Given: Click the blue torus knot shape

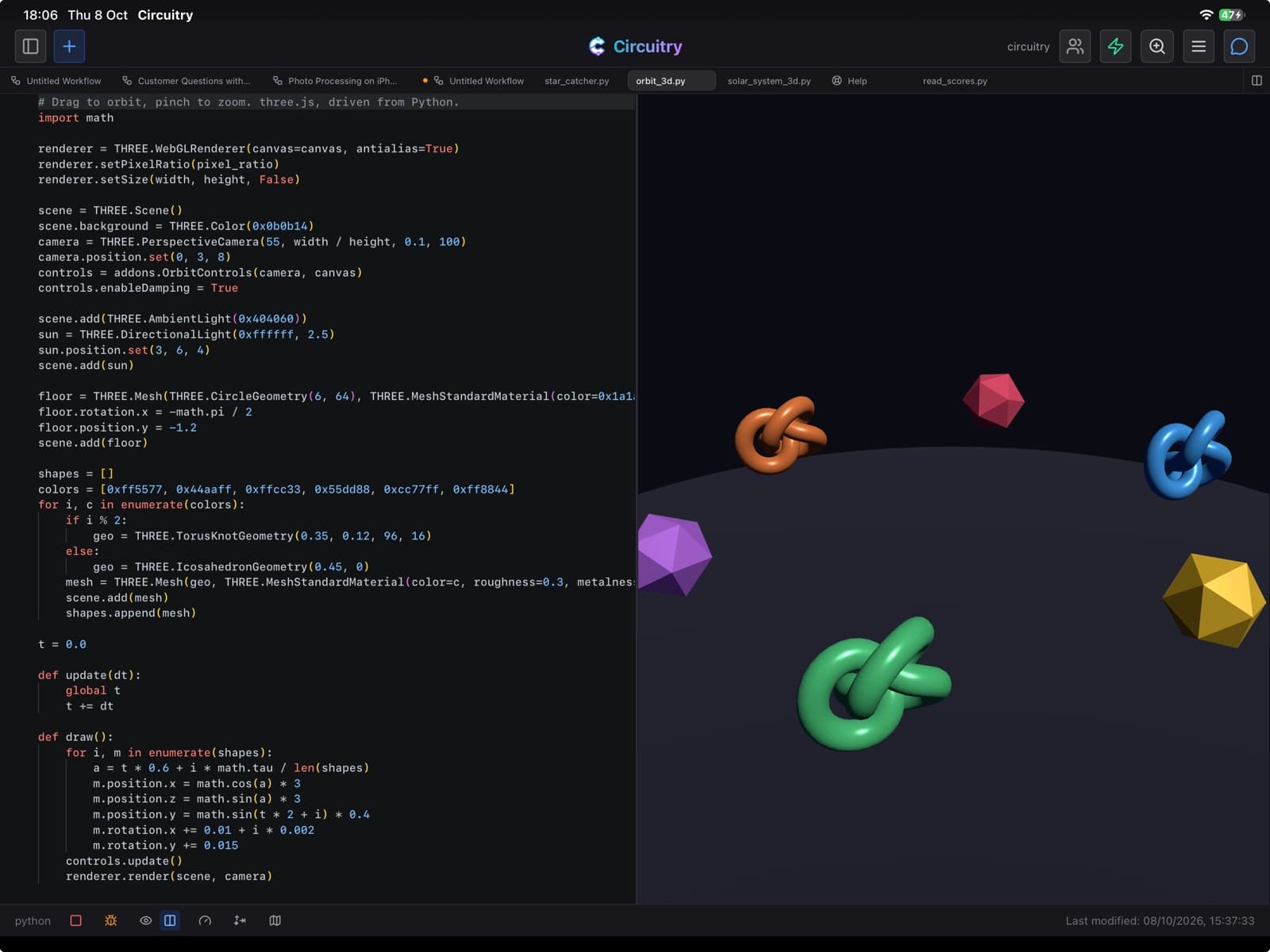Looking at the screenshot, I should pos(1188,455).
